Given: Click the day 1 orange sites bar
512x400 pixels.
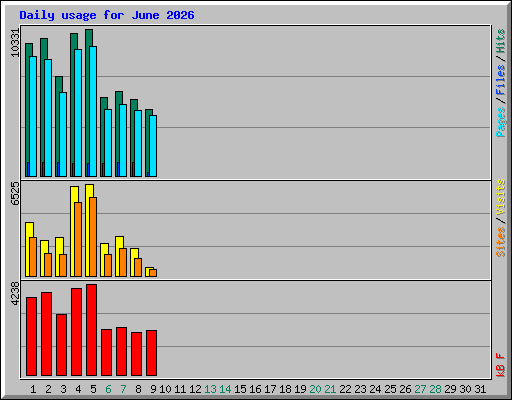Looking at the screenshot, I should [x=33, y=257].
